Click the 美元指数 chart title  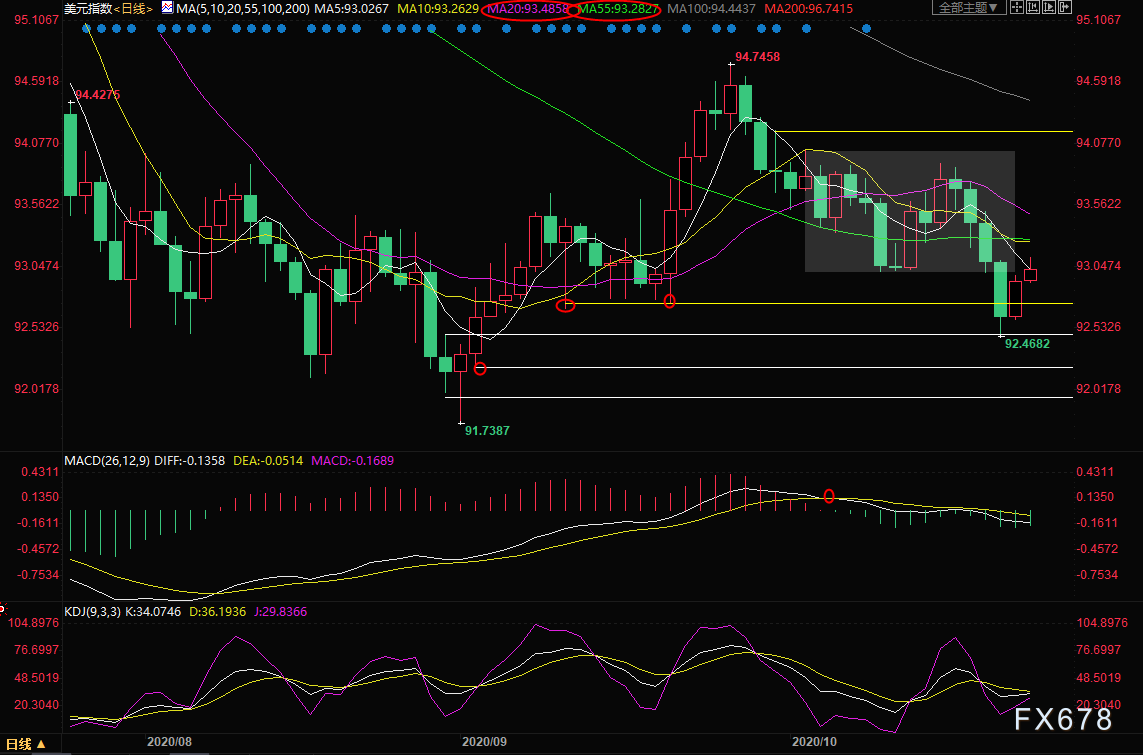(86, 8)
